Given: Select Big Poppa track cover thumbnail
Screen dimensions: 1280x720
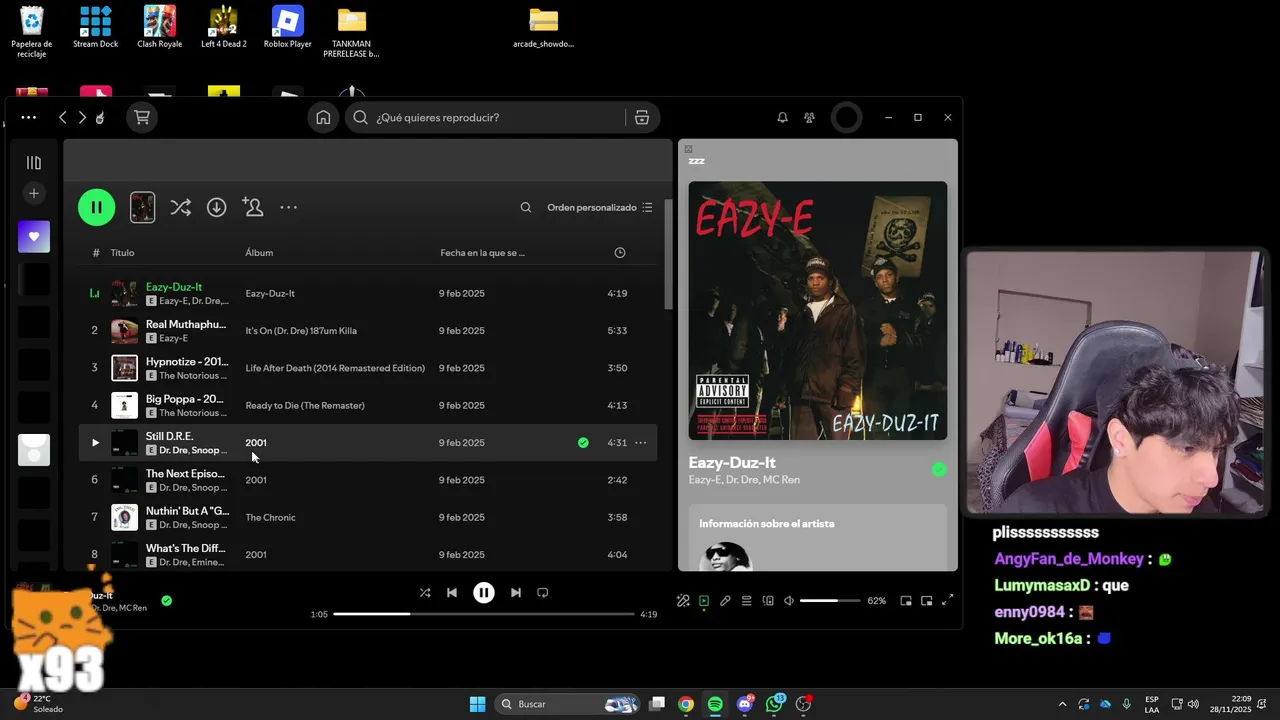Looking at the screenshot, I should 124,405.
